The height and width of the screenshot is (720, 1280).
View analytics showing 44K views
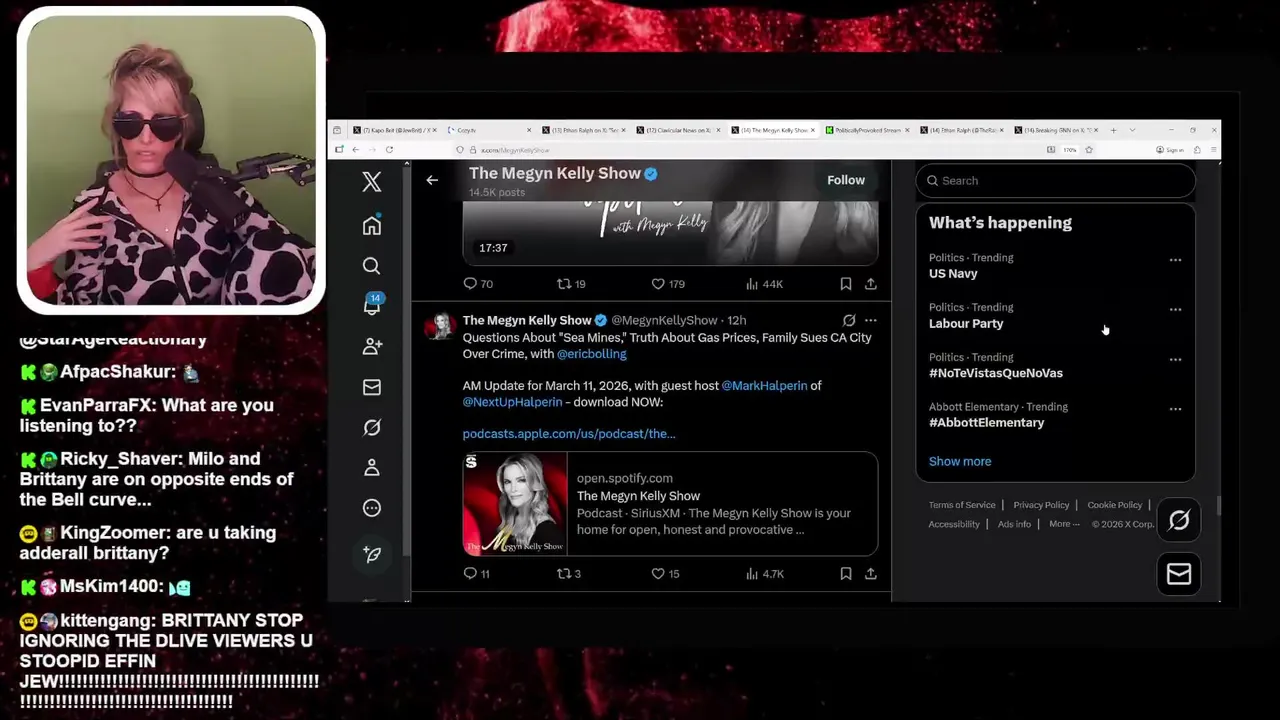point(764,284)
